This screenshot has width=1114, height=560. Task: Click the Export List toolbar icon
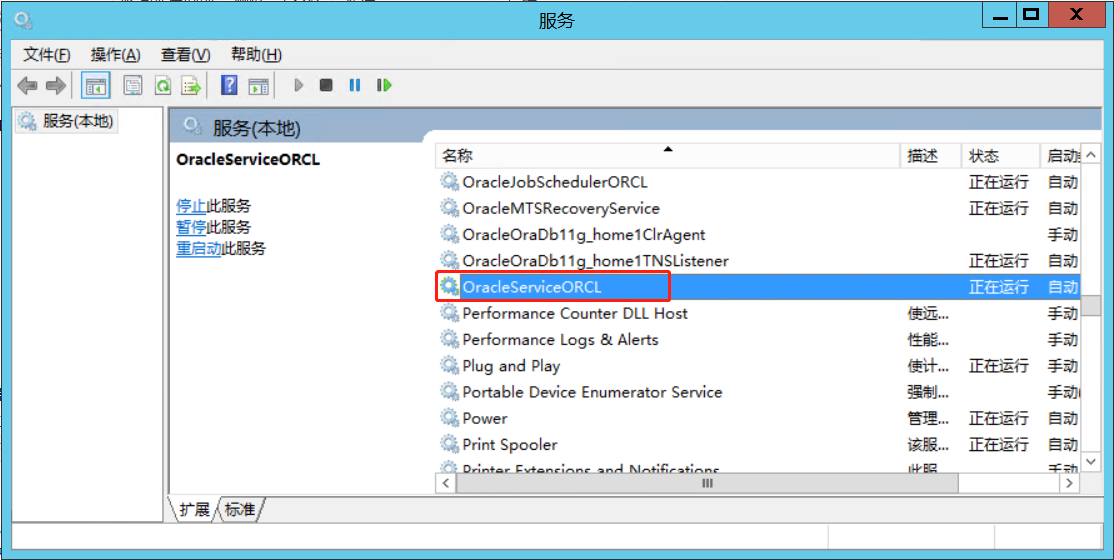pos(191,86)
